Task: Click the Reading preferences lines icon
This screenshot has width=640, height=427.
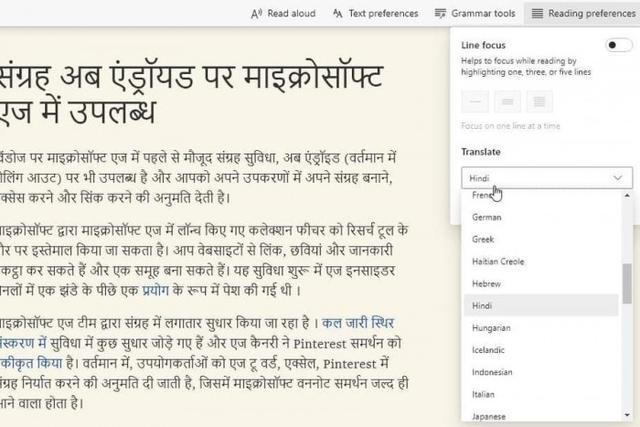Action: pos(537,14)
